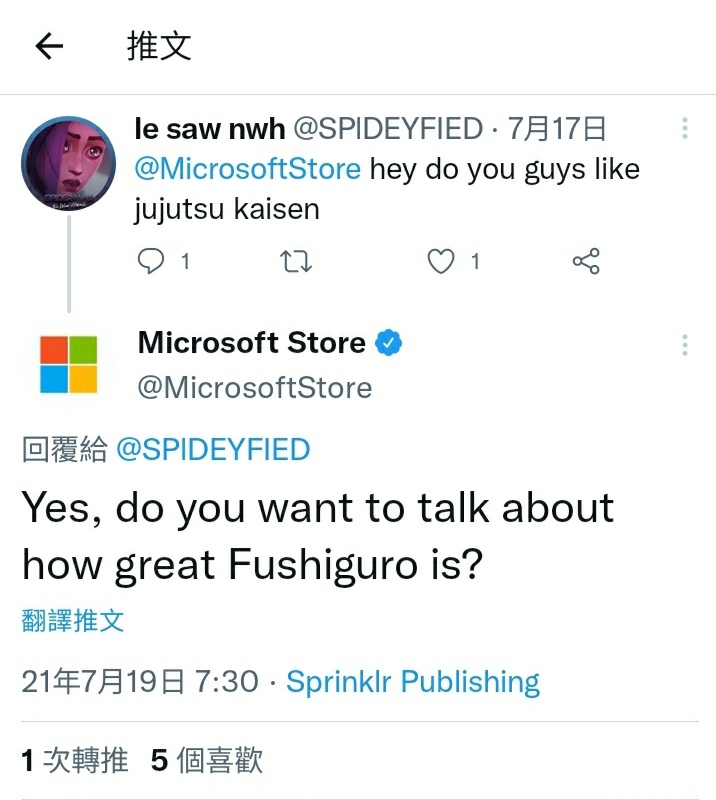Go back using the arrow icon
Image resolution: width=716 pixels, height=800 pixels.
(x=49, y=46)
